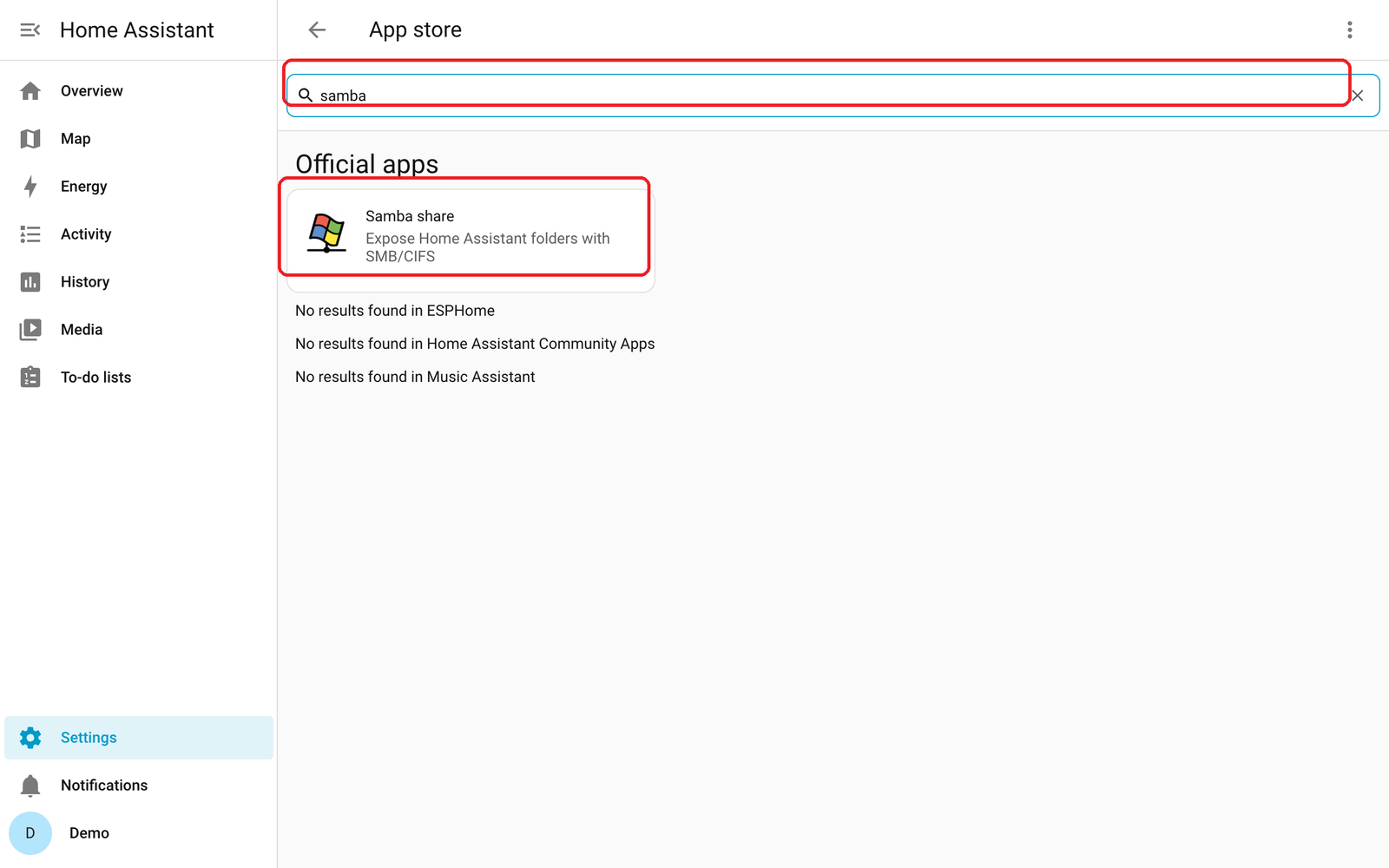1389x868 pixels.
Task: Open the Samba share app card
Action: (x=471, y=240)
